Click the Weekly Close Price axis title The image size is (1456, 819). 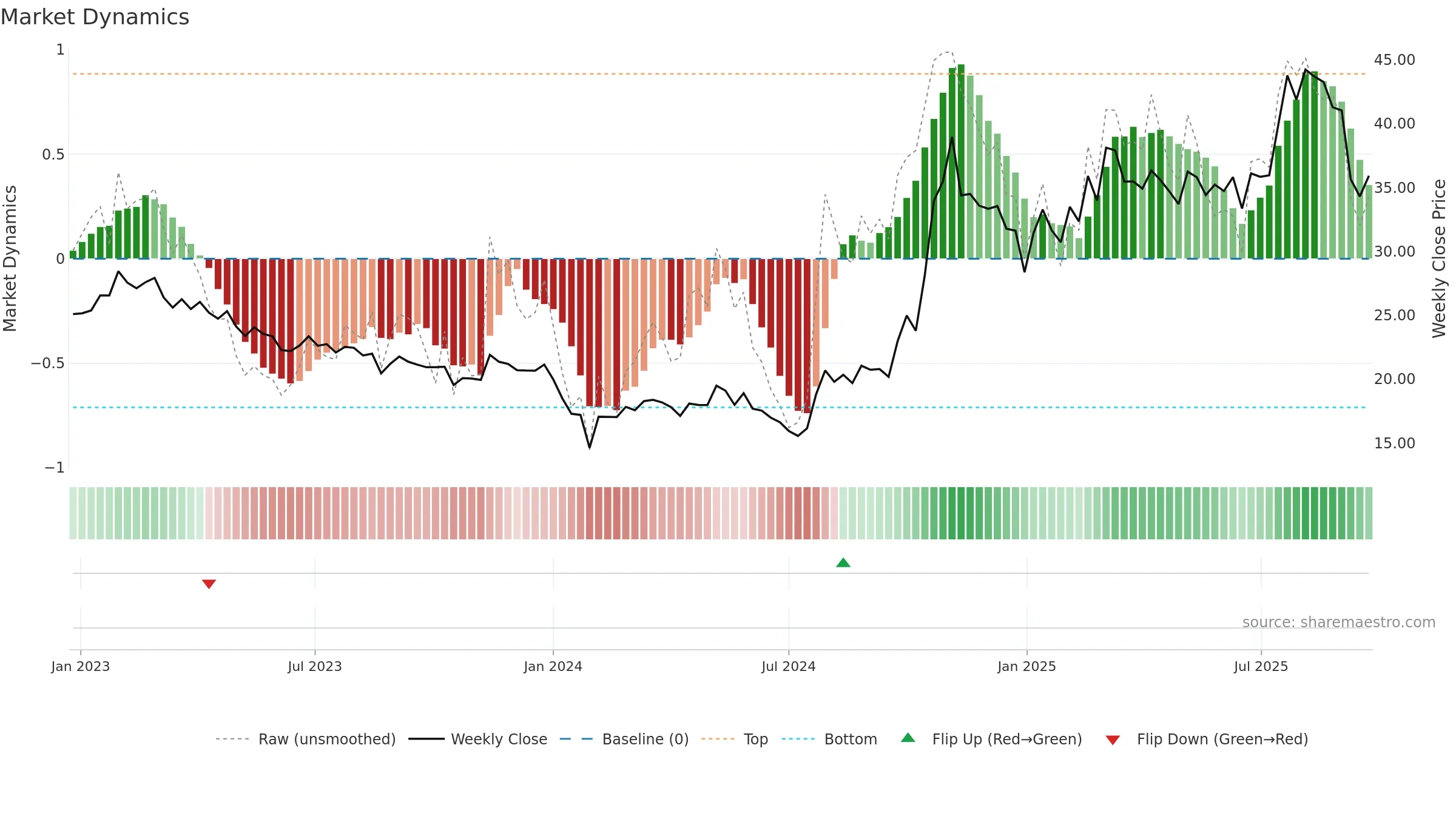[x=1440, y=258]
